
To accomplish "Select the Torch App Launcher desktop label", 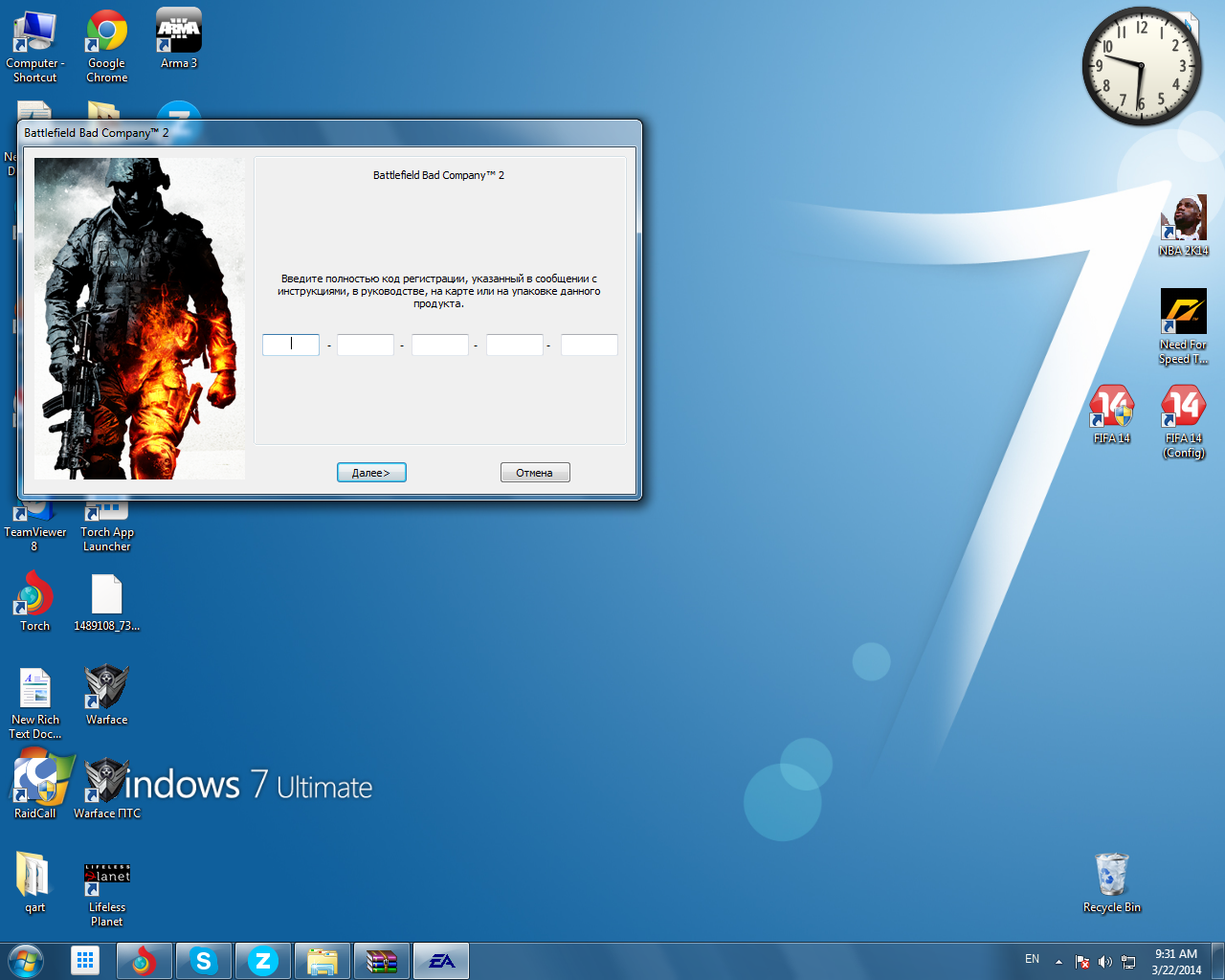I will [107, 539].
